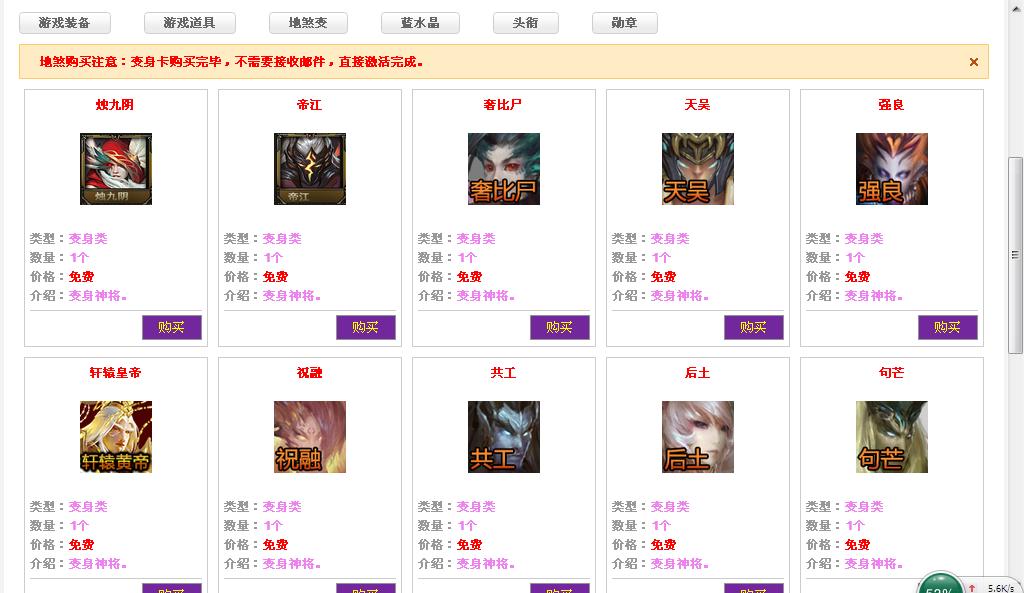Open the 游戏装备 category tab
The height and width of the screenshot is (593, 1024).
(65, 23)
